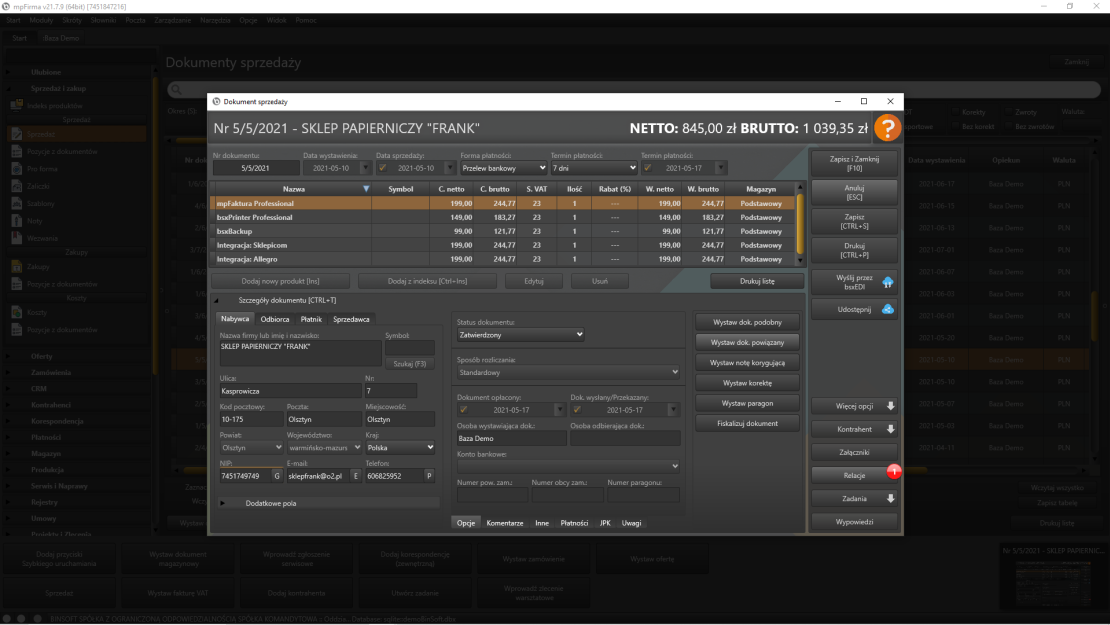Toggle the Dok. wysłany/Przekazany checkbox
The width and height of the screenshot is (1110, 625).
coord(577,410)
